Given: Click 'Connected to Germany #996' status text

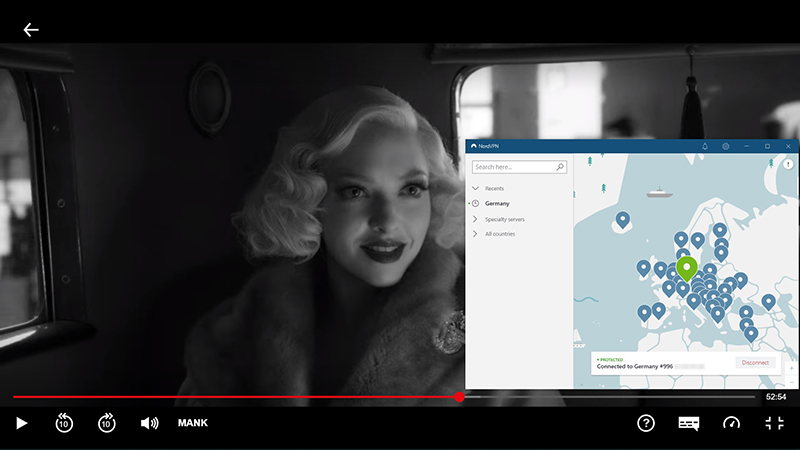Looking at the screenshot, I should pyautogui.click(x=635, y=366).
